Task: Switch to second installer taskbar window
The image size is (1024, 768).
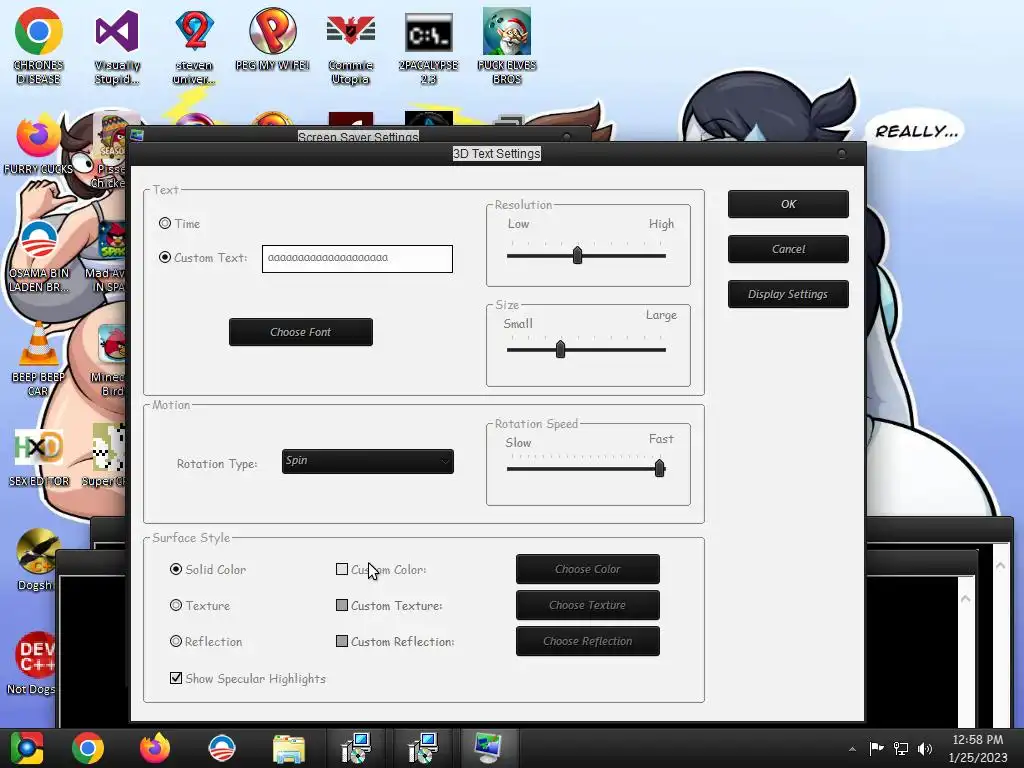Action: [423, 748]
